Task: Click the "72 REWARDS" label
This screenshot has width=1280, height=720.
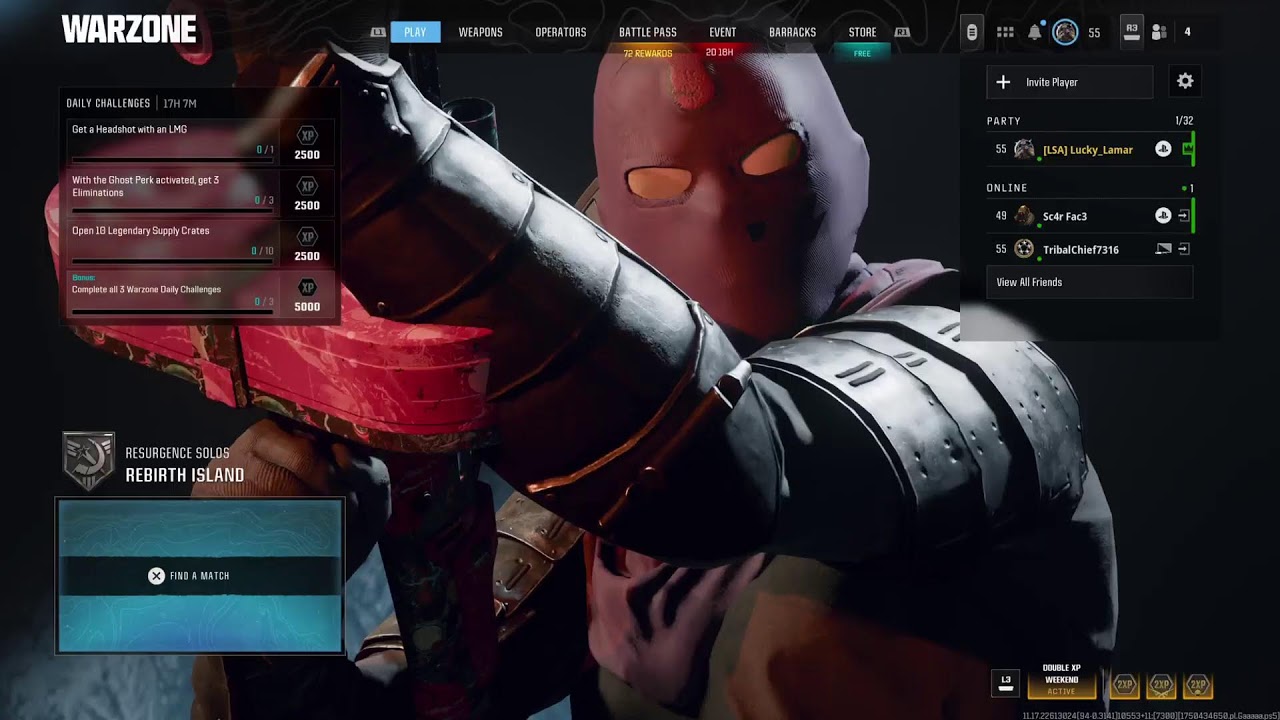Action: tap(647, 53)
